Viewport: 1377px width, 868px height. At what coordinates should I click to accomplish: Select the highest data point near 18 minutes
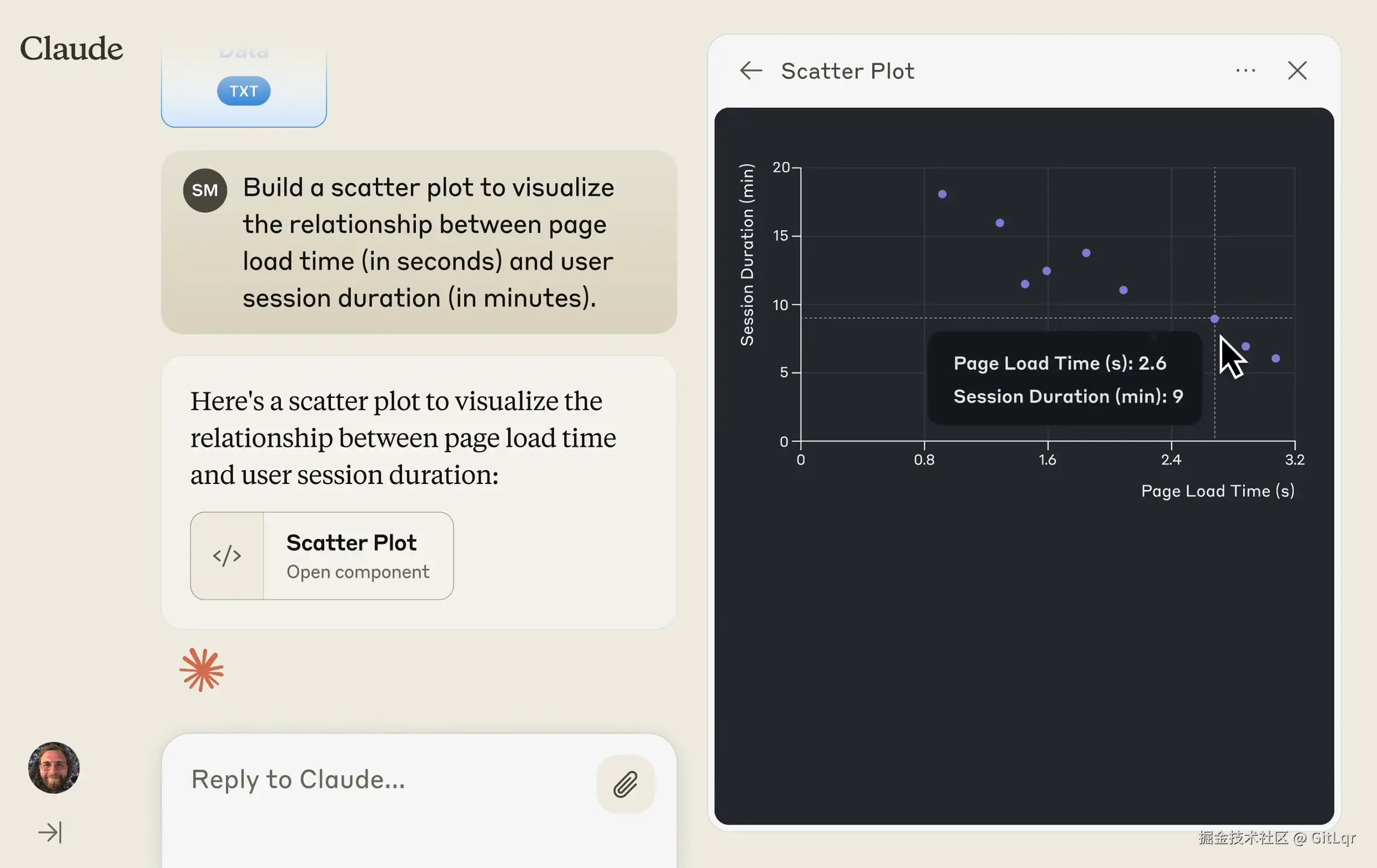[942, 194]
